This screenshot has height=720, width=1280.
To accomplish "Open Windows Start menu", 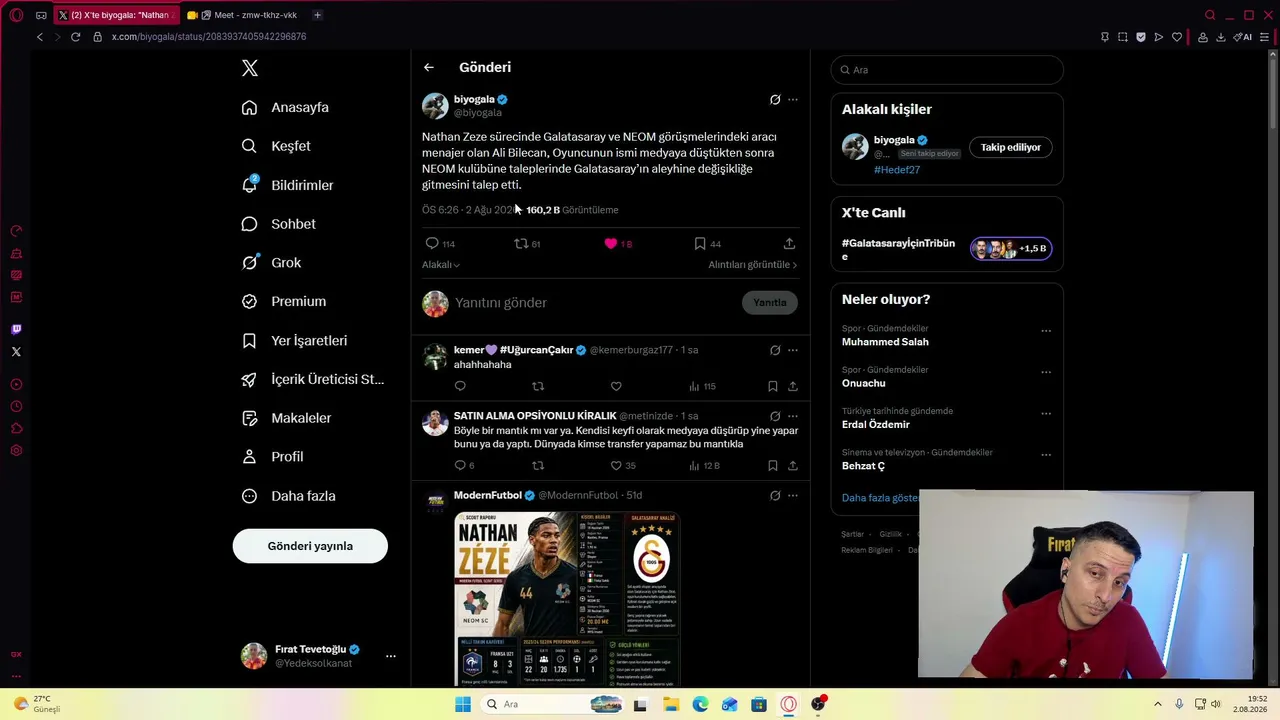I will (462, 704).
